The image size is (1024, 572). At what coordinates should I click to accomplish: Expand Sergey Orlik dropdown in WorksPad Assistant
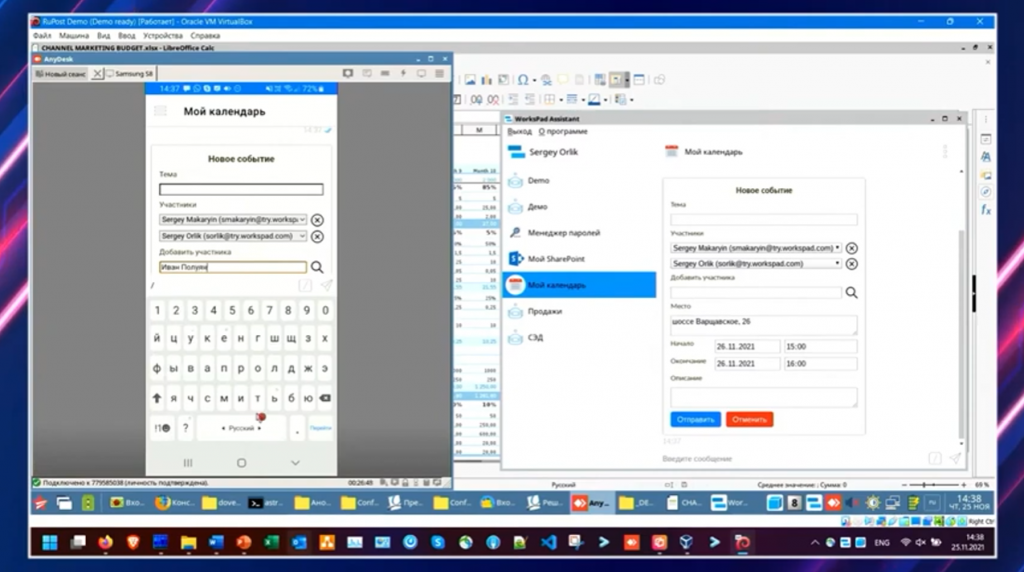[837, 263]
